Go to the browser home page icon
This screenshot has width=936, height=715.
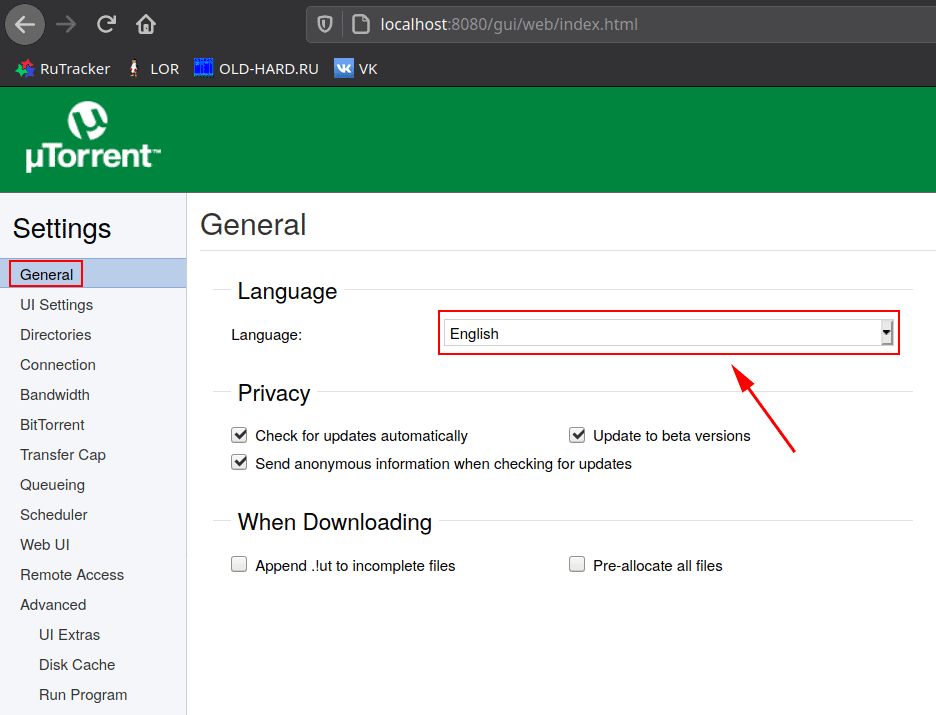coord(146,24)
